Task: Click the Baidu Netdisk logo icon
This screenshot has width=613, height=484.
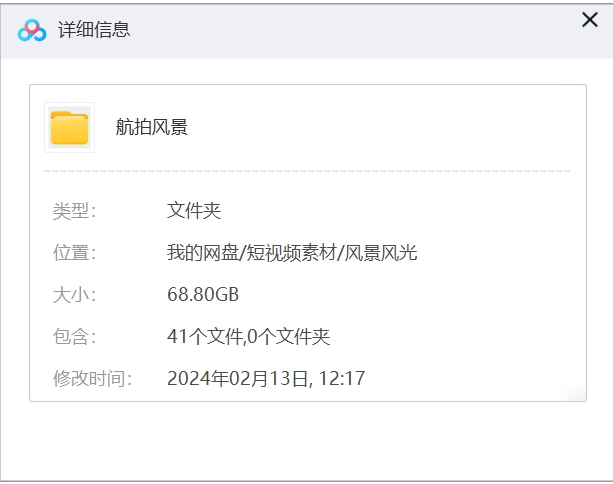Action: (32, 30)
